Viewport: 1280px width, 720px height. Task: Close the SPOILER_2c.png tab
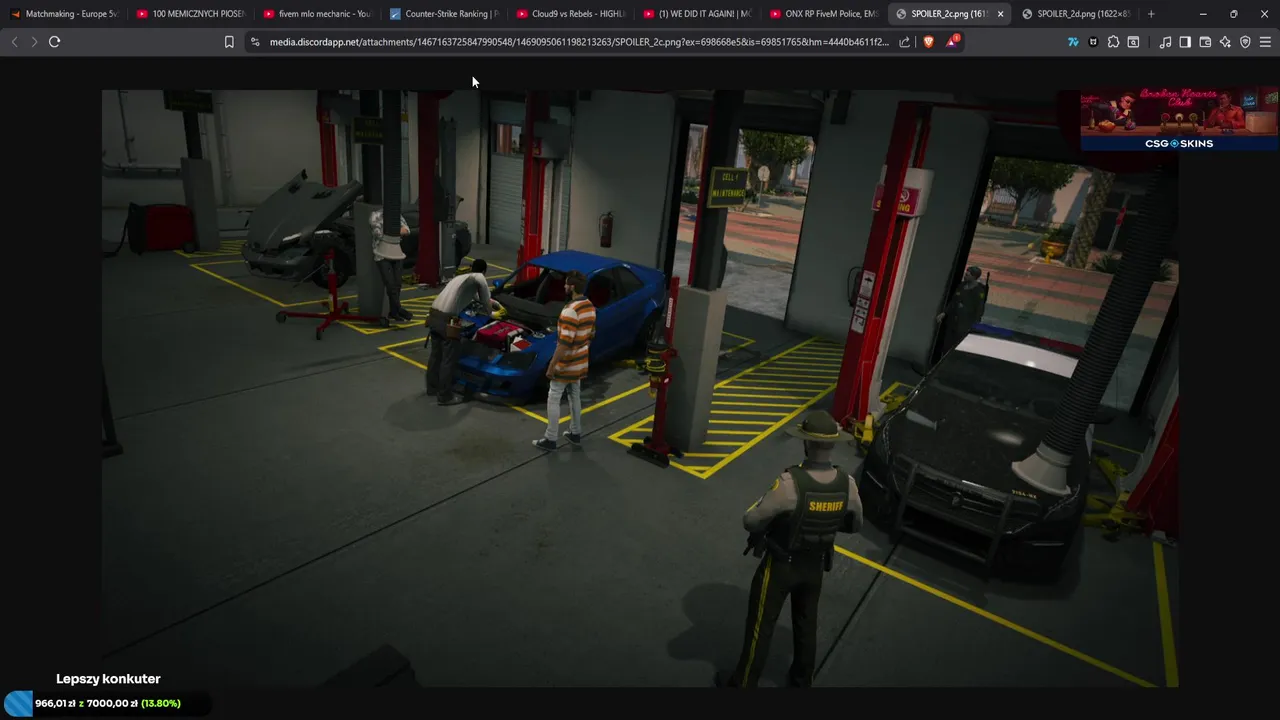(x=1000, y=14)
